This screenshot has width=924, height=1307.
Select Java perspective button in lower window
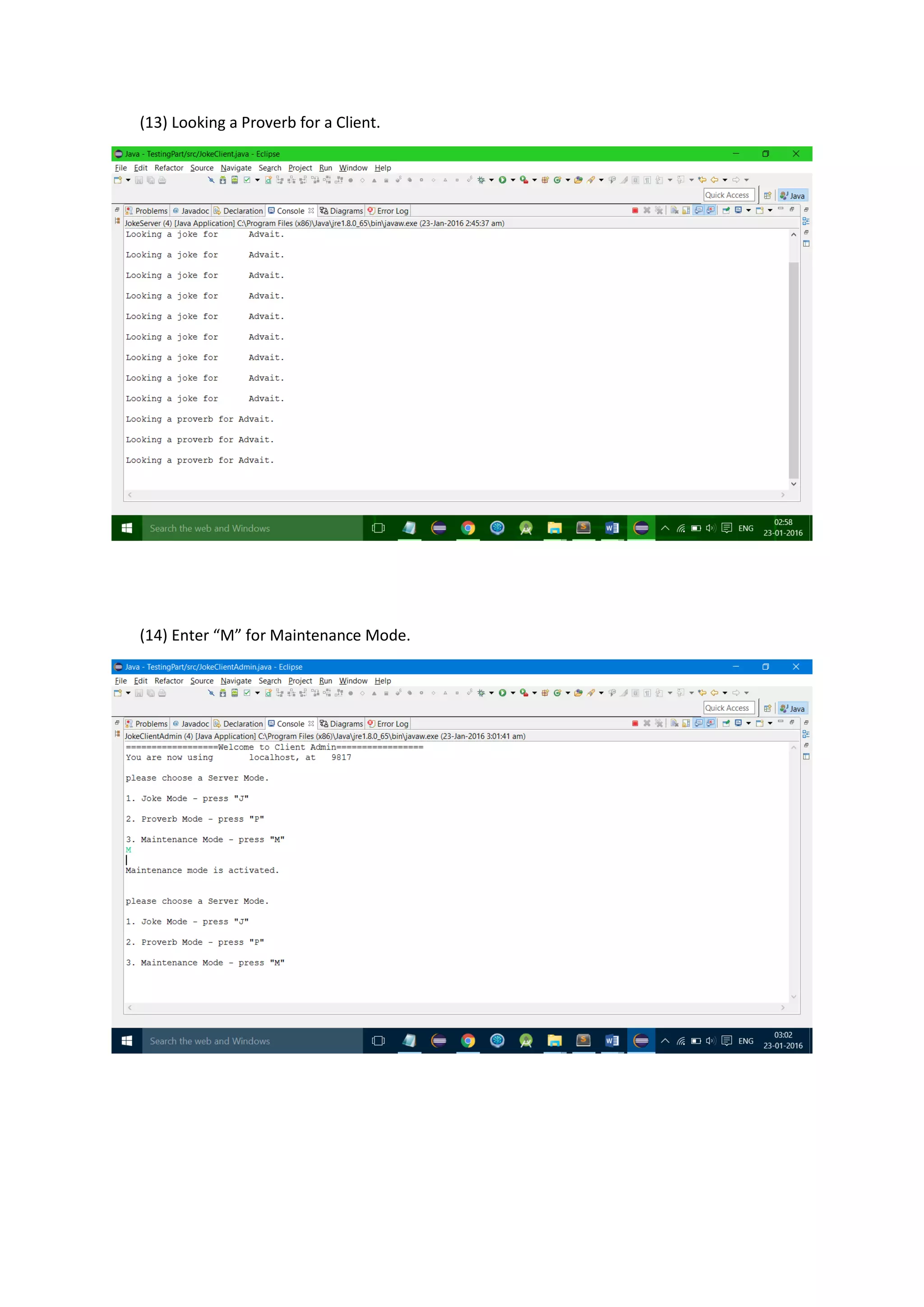point(793,708)
